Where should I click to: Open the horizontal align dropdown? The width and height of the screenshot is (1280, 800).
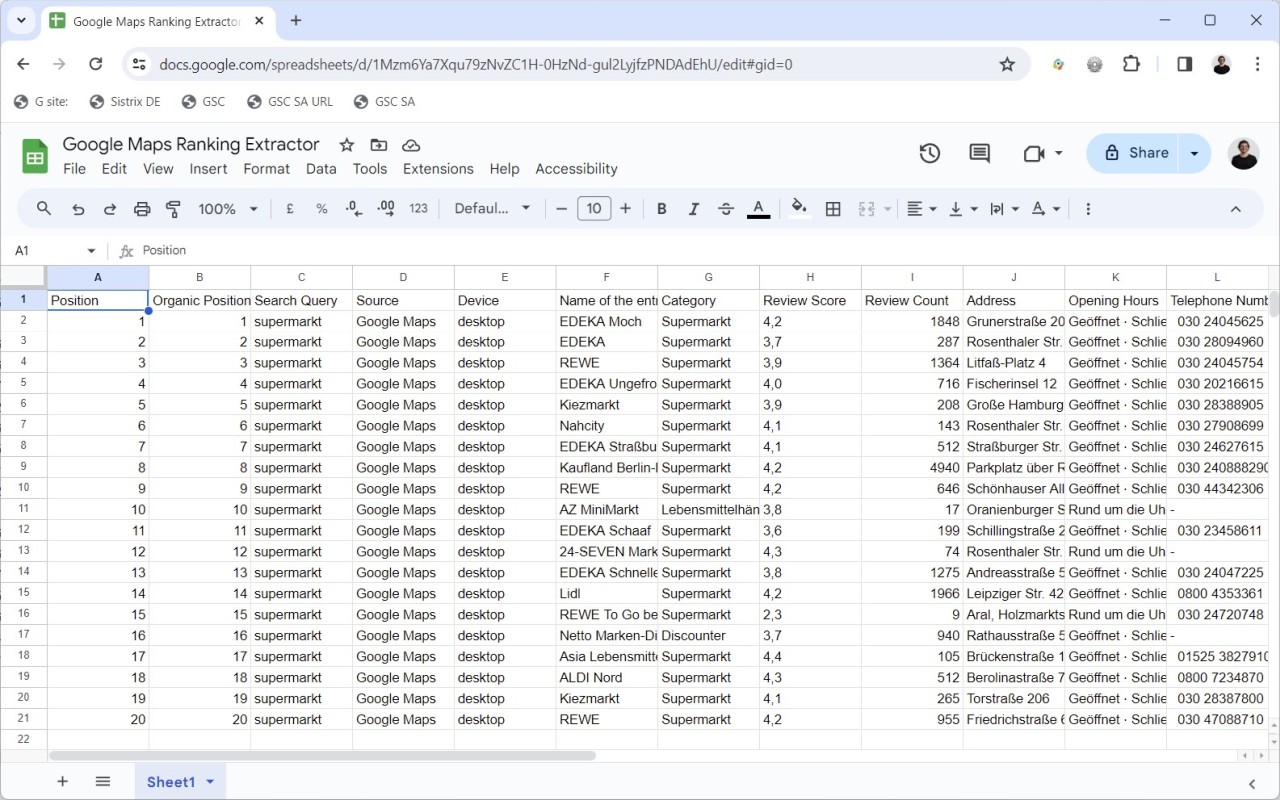coord(918,209)
